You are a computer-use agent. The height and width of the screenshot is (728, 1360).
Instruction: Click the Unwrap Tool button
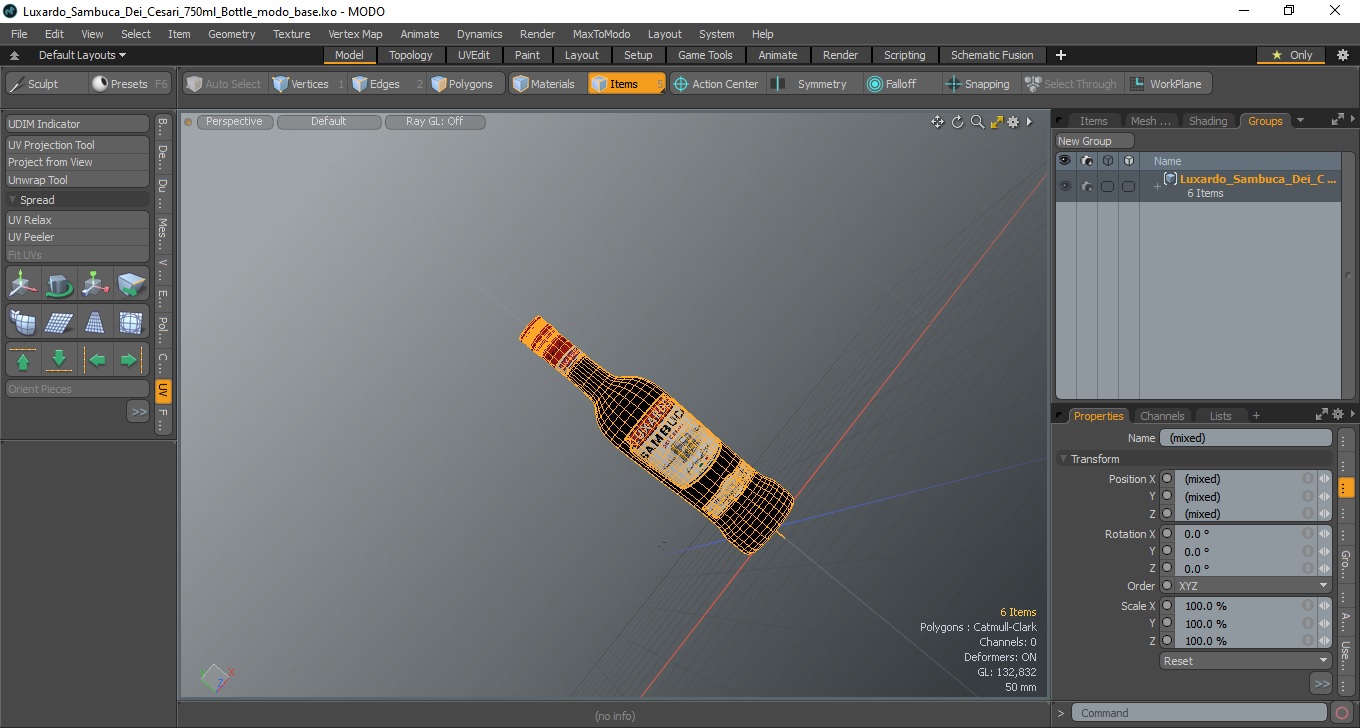pyautogui.click(x=78, y=180)
